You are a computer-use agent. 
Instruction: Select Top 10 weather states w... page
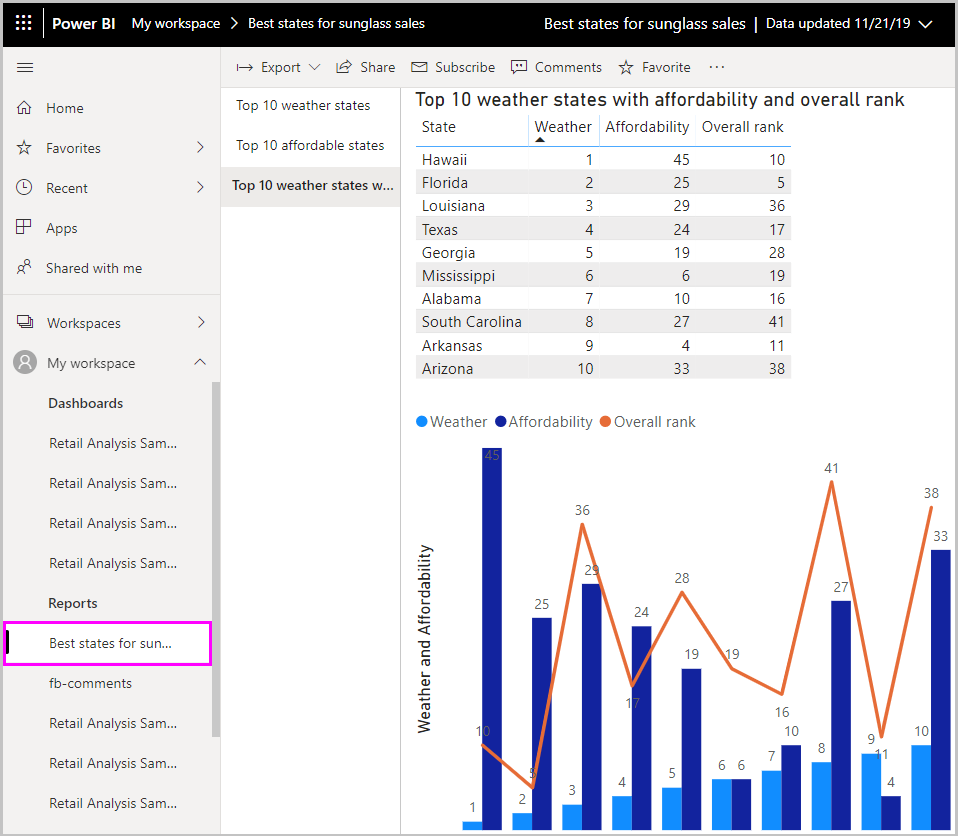click(312, 185)
